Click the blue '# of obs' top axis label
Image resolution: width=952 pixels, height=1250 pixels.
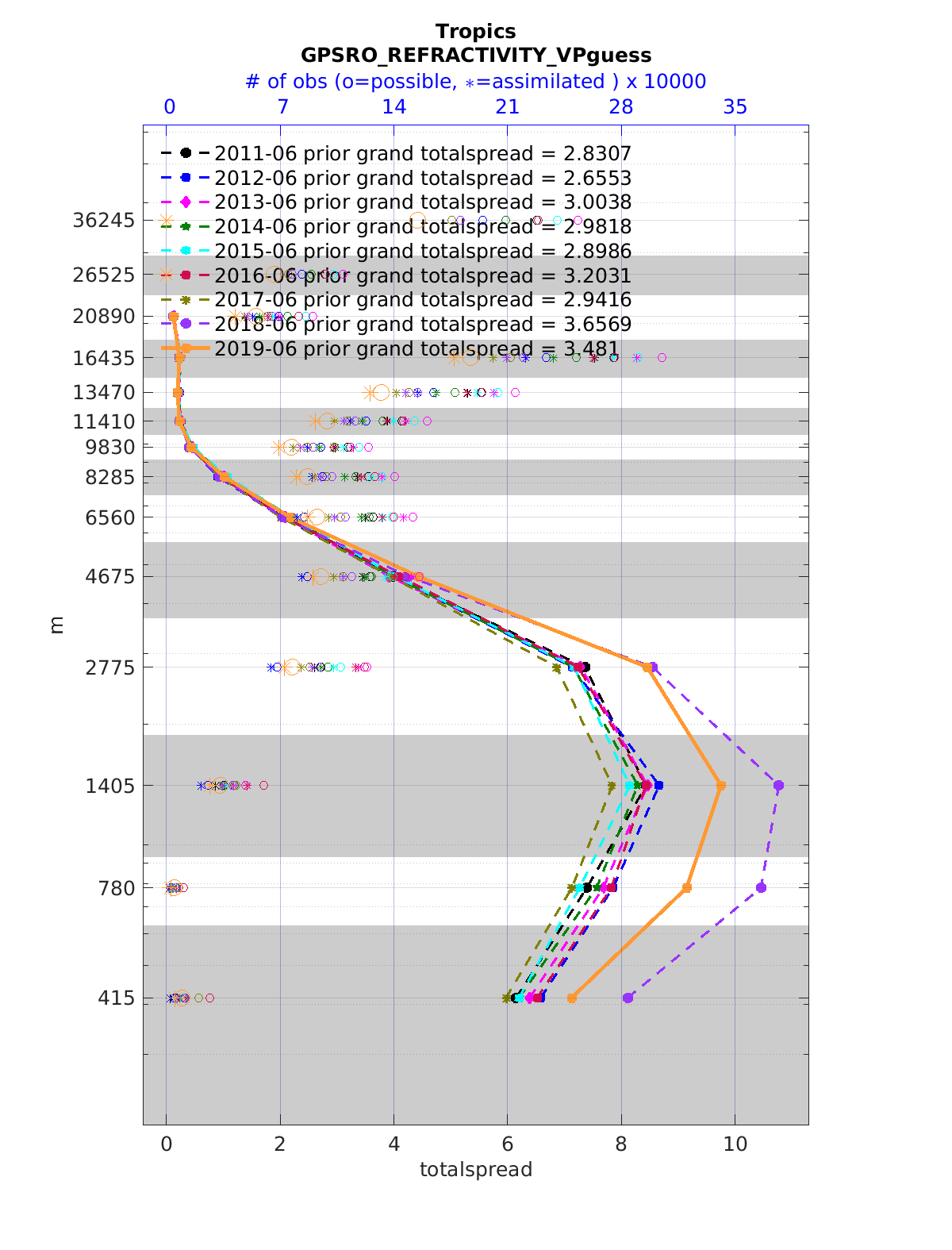tap(475, 82)
